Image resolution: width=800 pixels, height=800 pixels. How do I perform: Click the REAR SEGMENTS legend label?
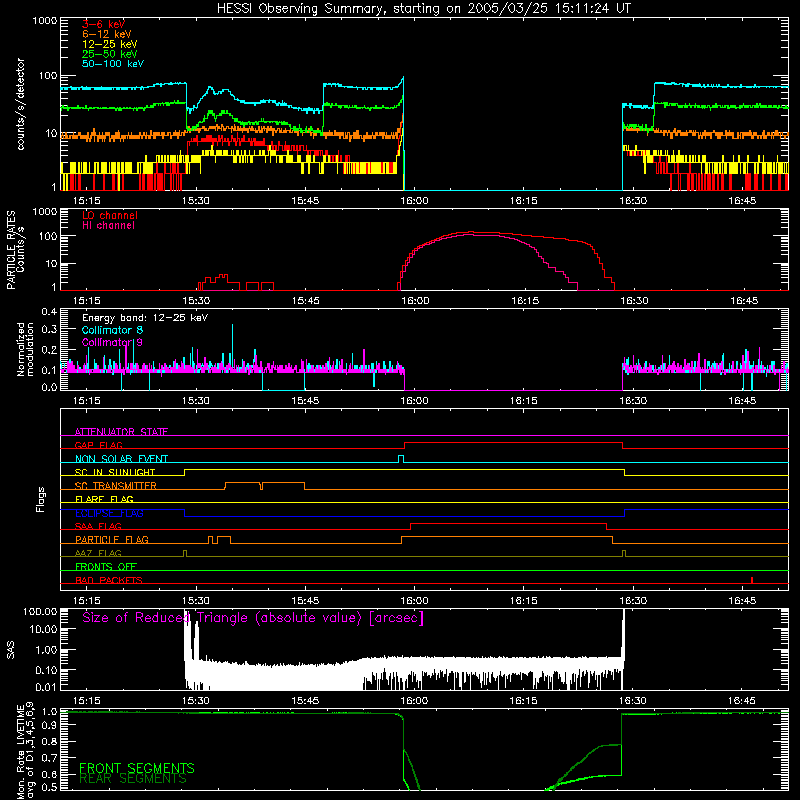coord(133,779)
